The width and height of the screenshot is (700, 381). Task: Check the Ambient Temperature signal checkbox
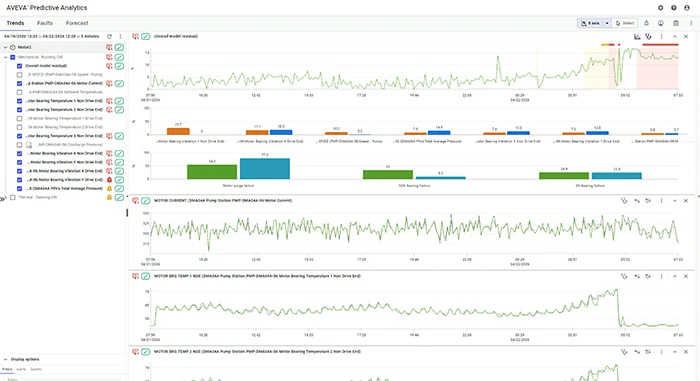19,92
